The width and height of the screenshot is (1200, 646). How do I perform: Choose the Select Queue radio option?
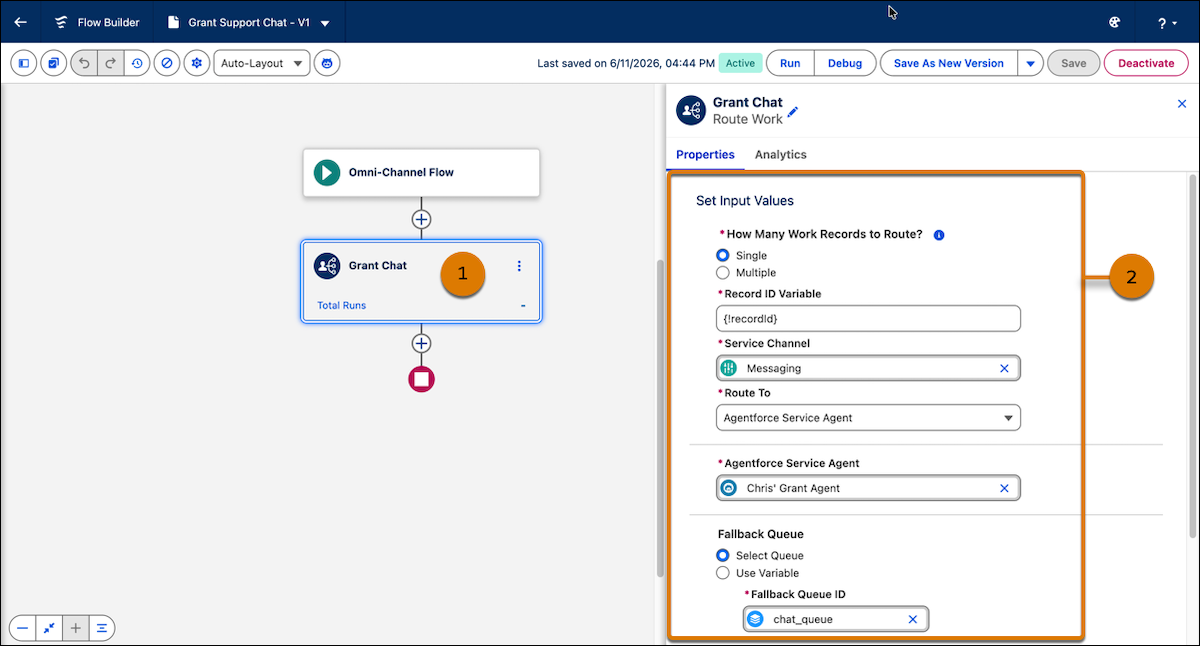pyautogui.click(x=723, y=555)
